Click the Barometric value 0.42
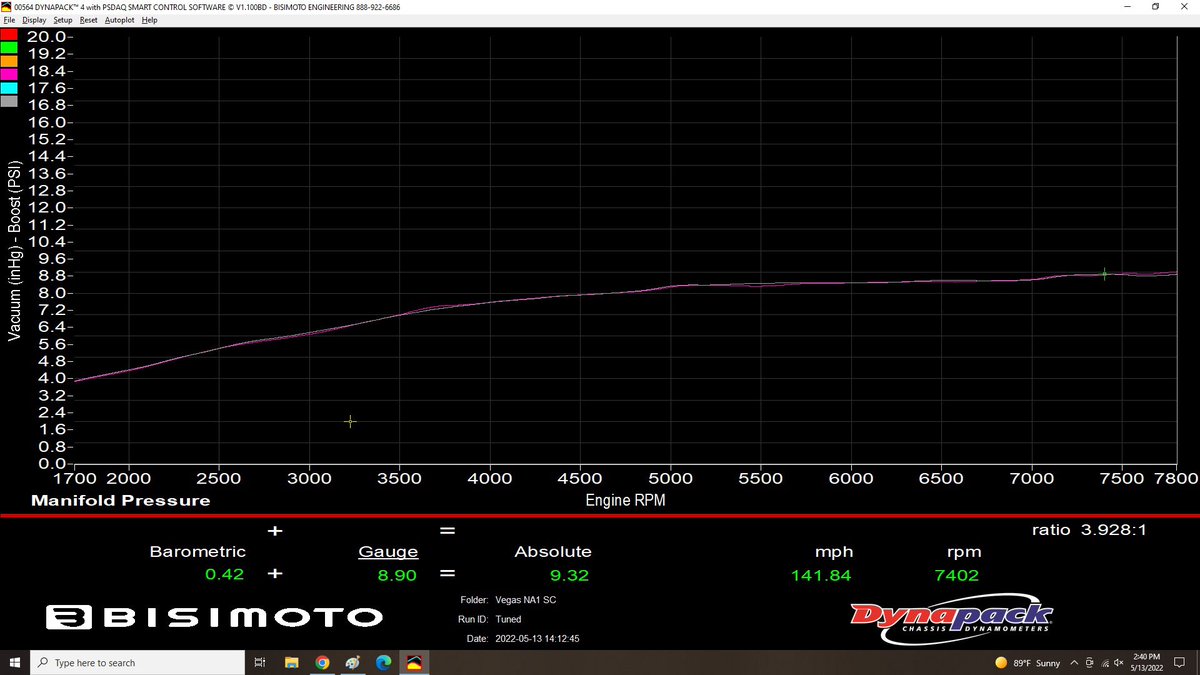 click(x=224, y=574)
